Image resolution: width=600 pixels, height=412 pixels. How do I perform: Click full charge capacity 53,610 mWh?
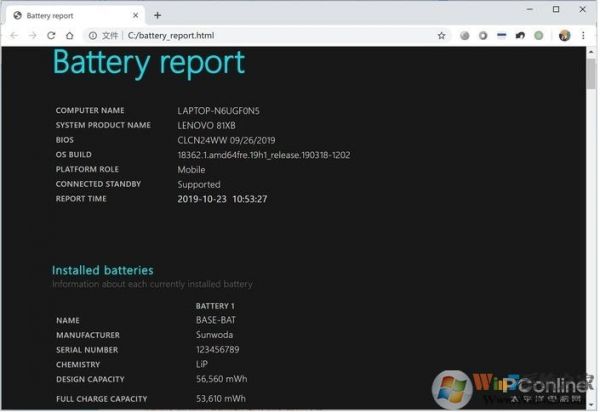[x=221, y=399]
